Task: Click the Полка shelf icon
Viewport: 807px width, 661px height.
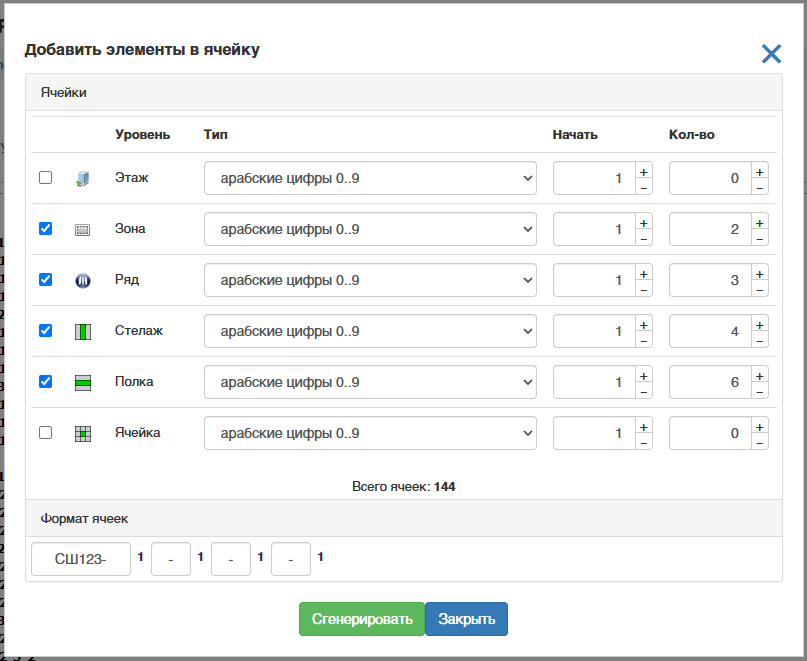Action: click(83, 382)
